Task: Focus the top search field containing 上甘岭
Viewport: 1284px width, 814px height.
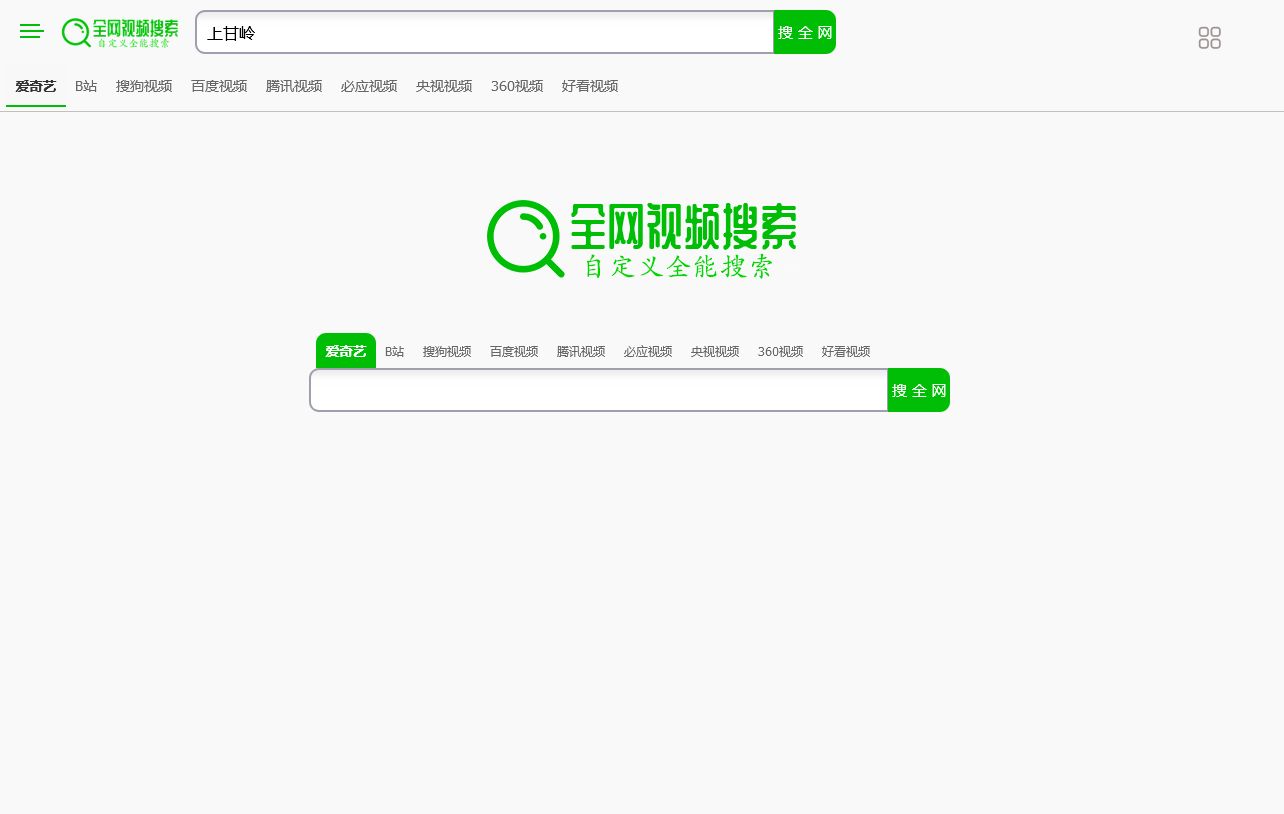Action: (x=485, y=32)
